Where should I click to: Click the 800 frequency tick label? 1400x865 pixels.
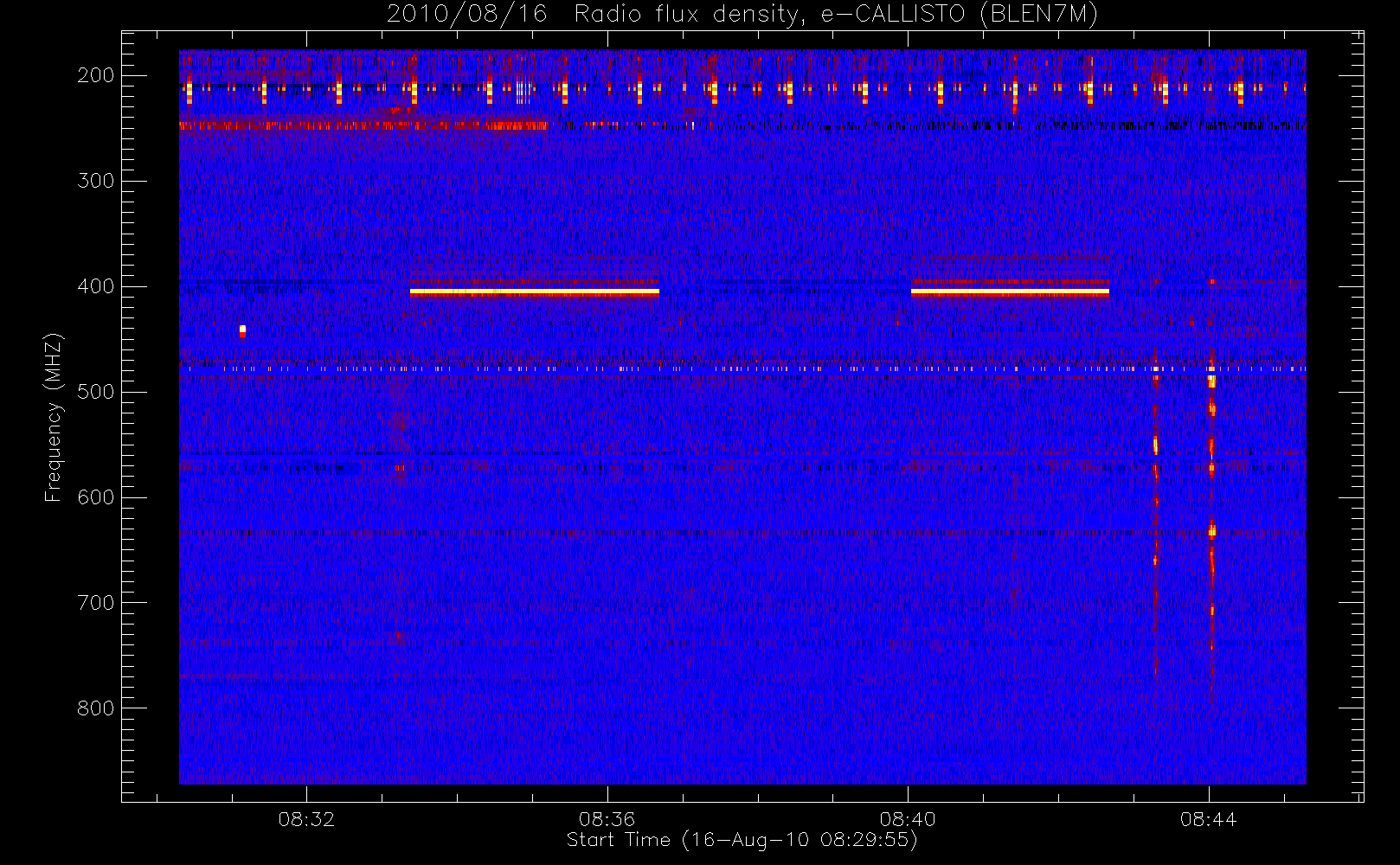tap(95, 708)
